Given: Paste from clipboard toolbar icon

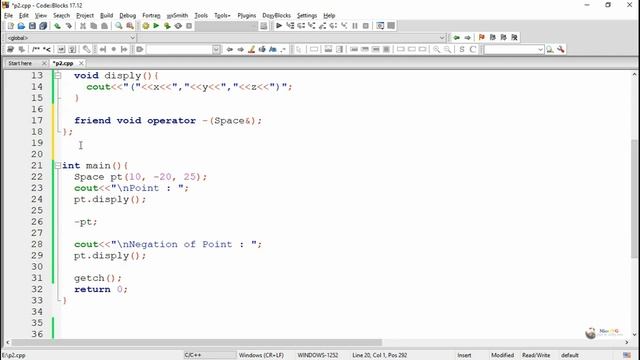Looking at the screenshot, I should point(104,26).
